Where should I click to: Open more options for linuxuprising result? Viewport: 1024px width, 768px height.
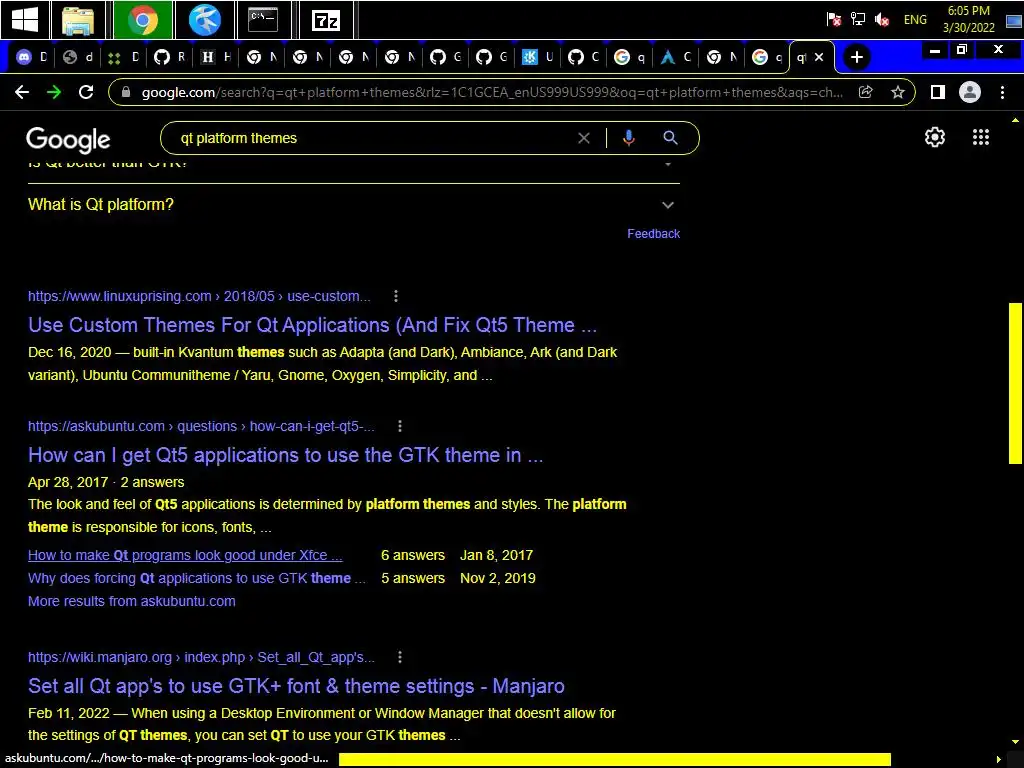point(396,296)
